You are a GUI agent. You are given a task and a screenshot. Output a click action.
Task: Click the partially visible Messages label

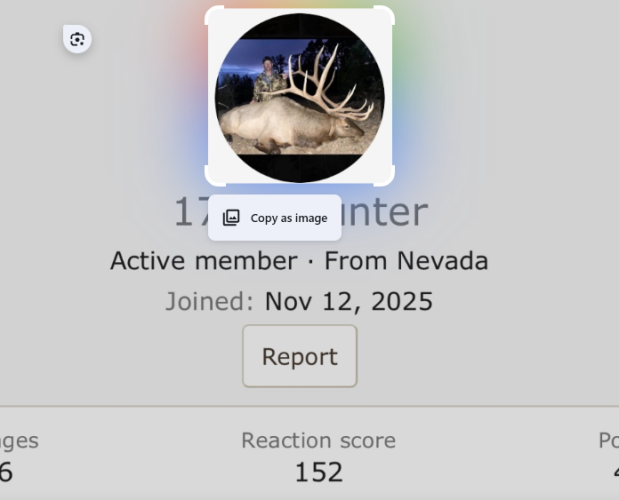[19, 441]
